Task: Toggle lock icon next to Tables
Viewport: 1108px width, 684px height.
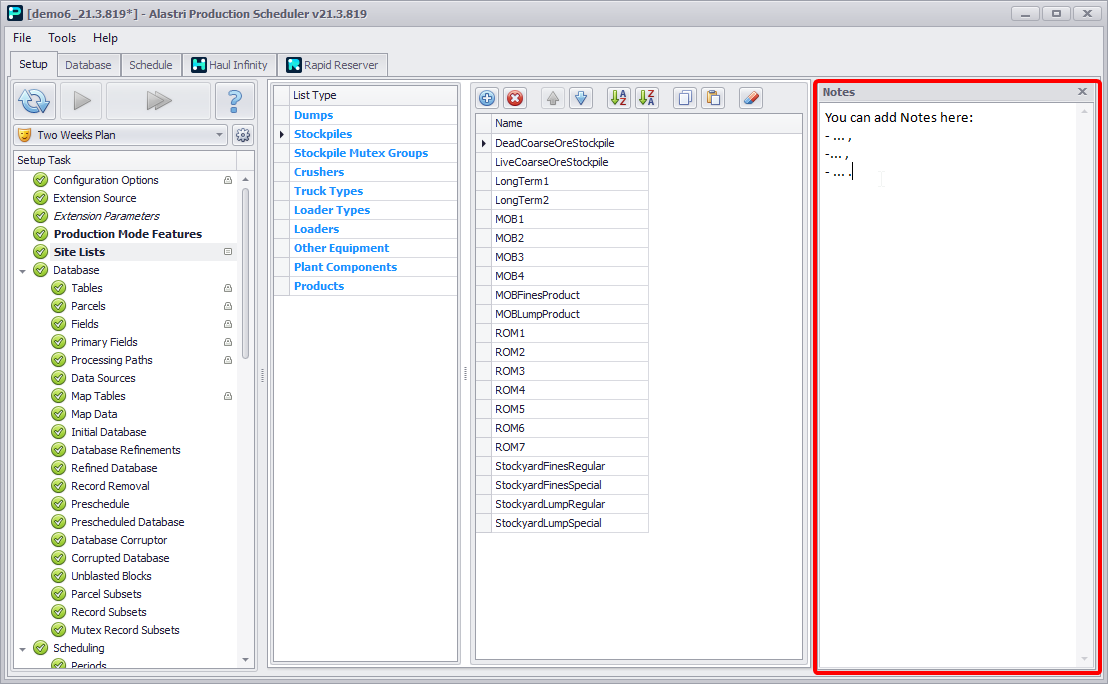Action: tap(228, 288)
